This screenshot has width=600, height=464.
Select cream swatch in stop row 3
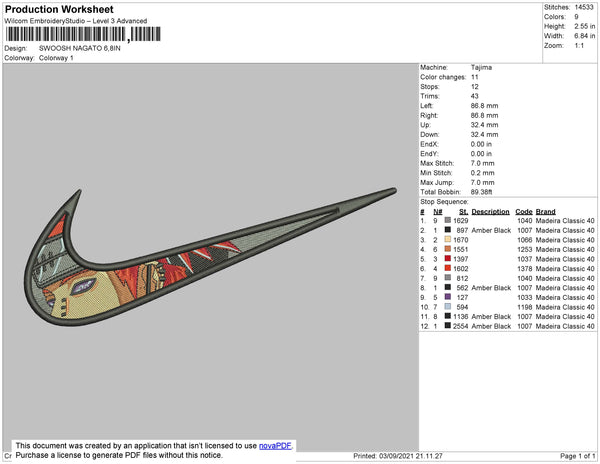click(448, 239)
